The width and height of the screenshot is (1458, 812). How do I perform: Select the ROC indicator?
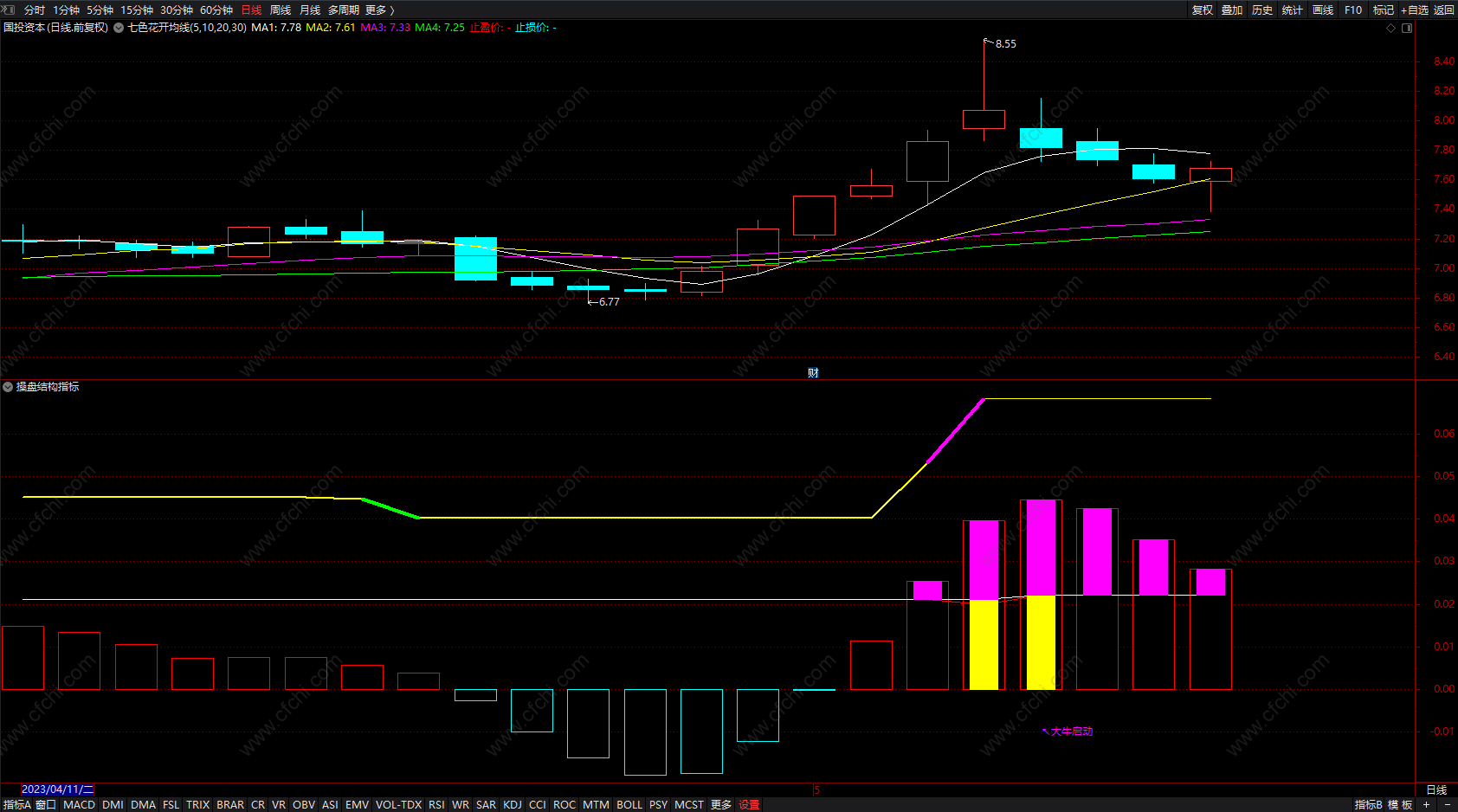point(564,804)
